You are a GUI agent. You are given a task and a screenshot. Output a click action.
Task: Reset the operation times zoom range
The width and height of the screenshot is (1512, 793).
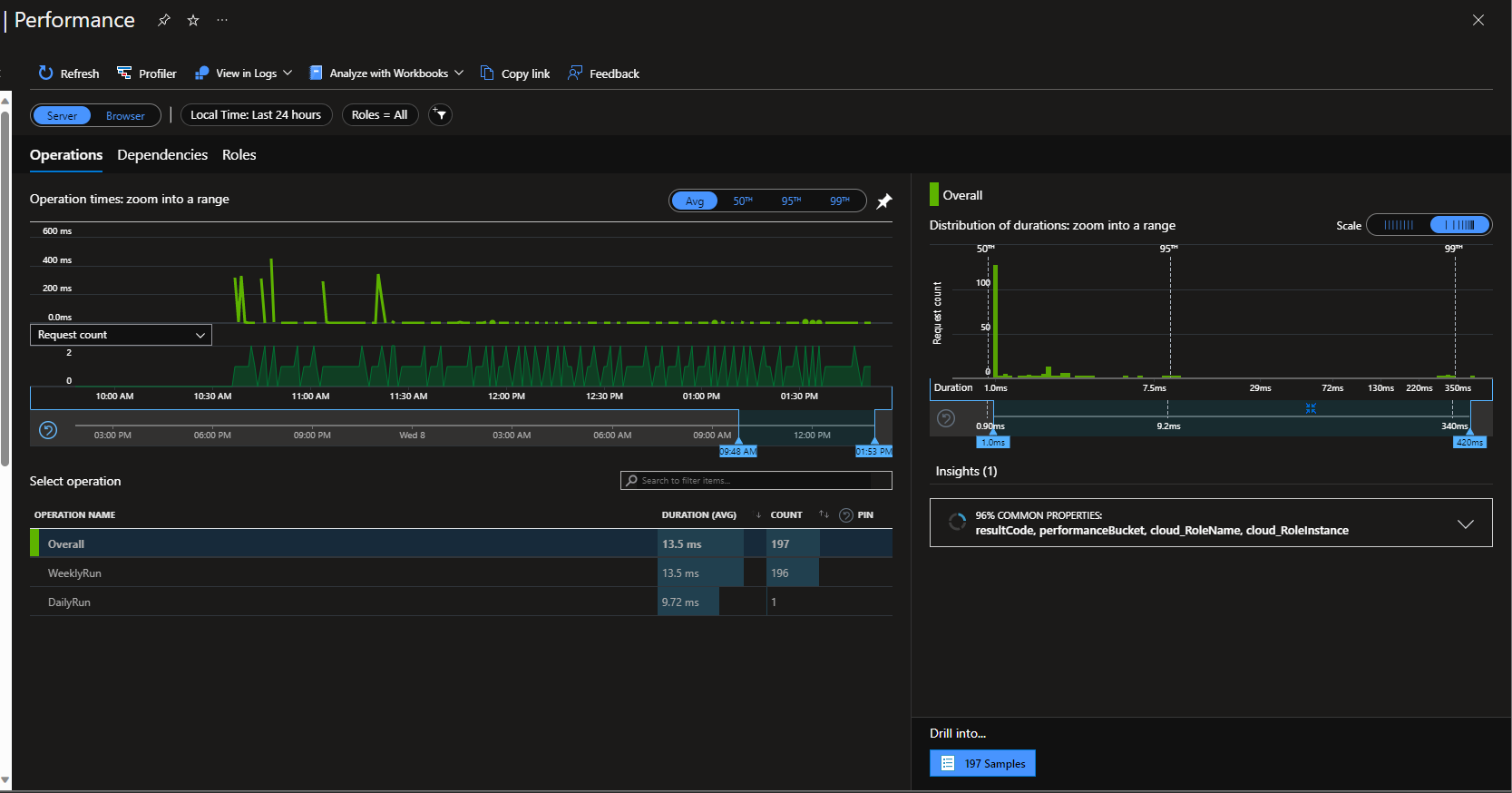pyautogui.click(x=49, y=430)
